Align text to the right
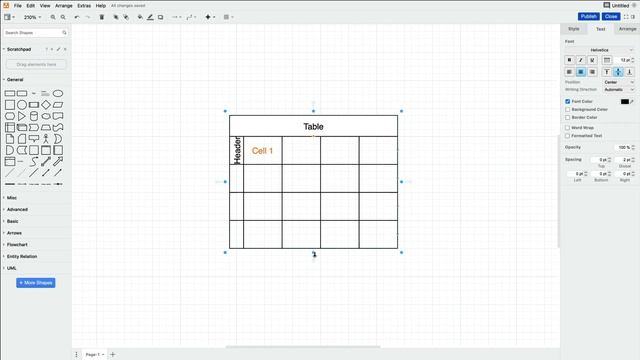The image size is (640, 360). click(x=592, y=72)
